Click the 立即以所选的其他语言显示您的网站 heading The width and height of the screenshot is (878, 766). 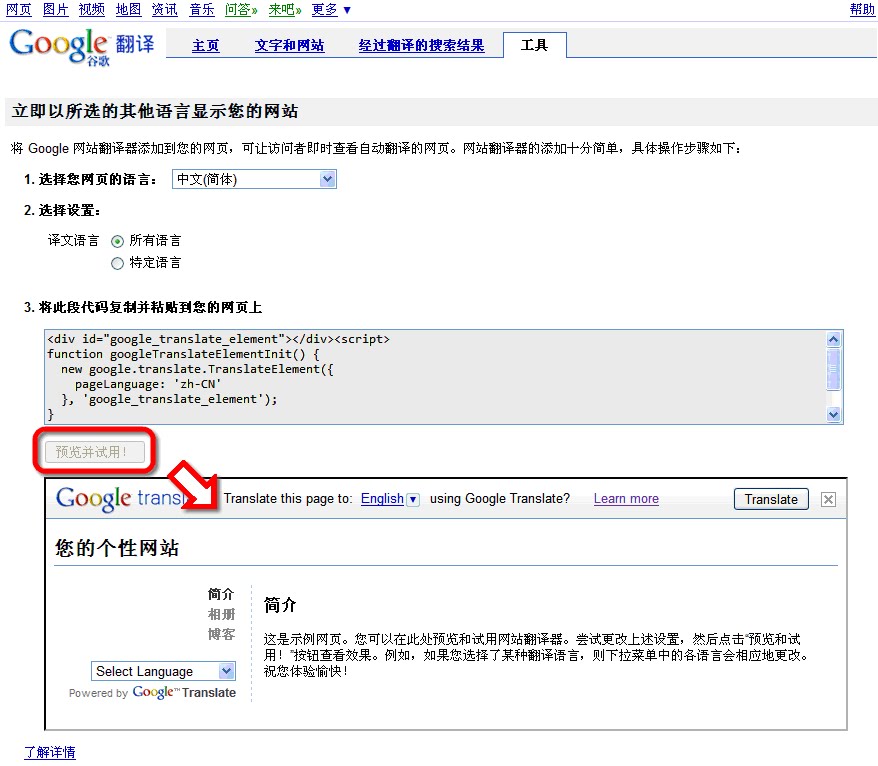[x=155, y=111]
